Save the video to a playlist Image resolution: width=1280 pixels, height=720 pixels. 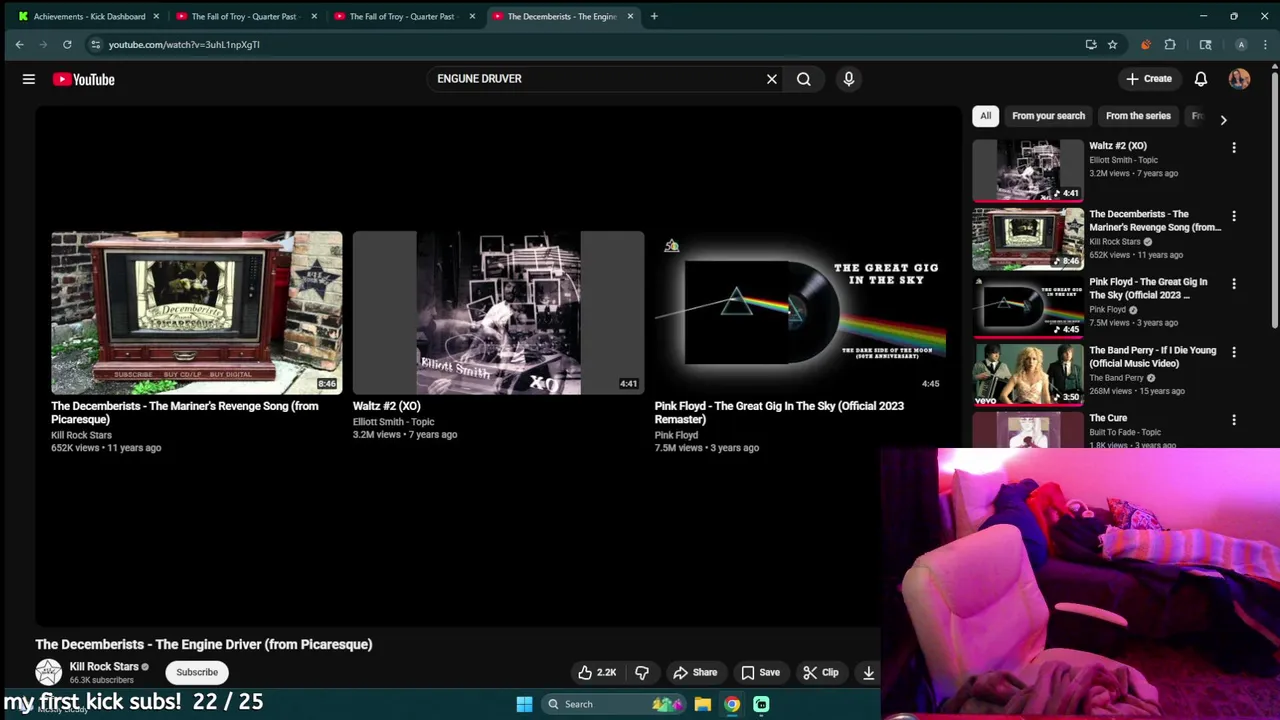[x=760, y=672]
